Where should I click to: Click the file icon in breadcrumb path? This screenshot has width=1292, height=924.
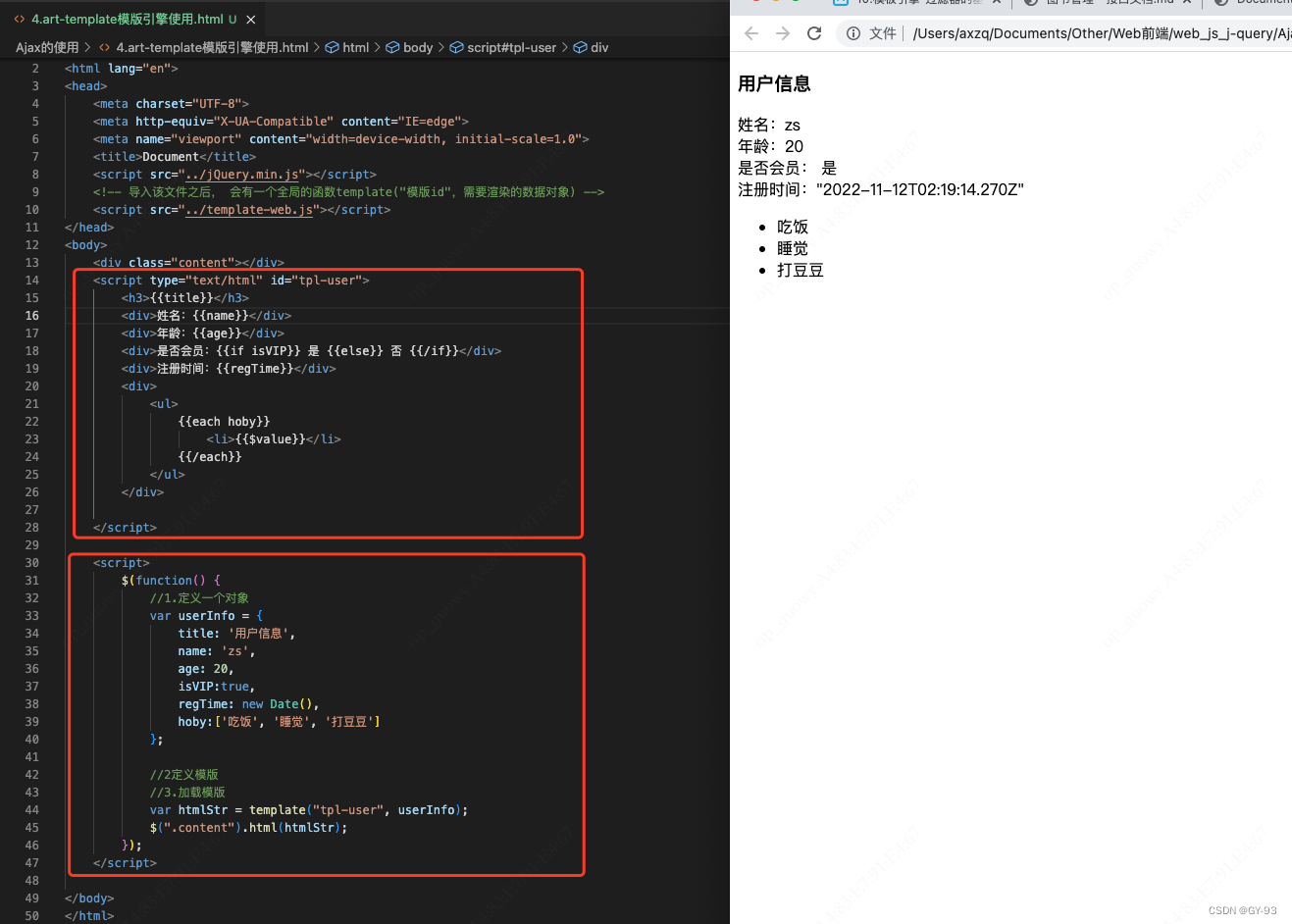(104, 47)
